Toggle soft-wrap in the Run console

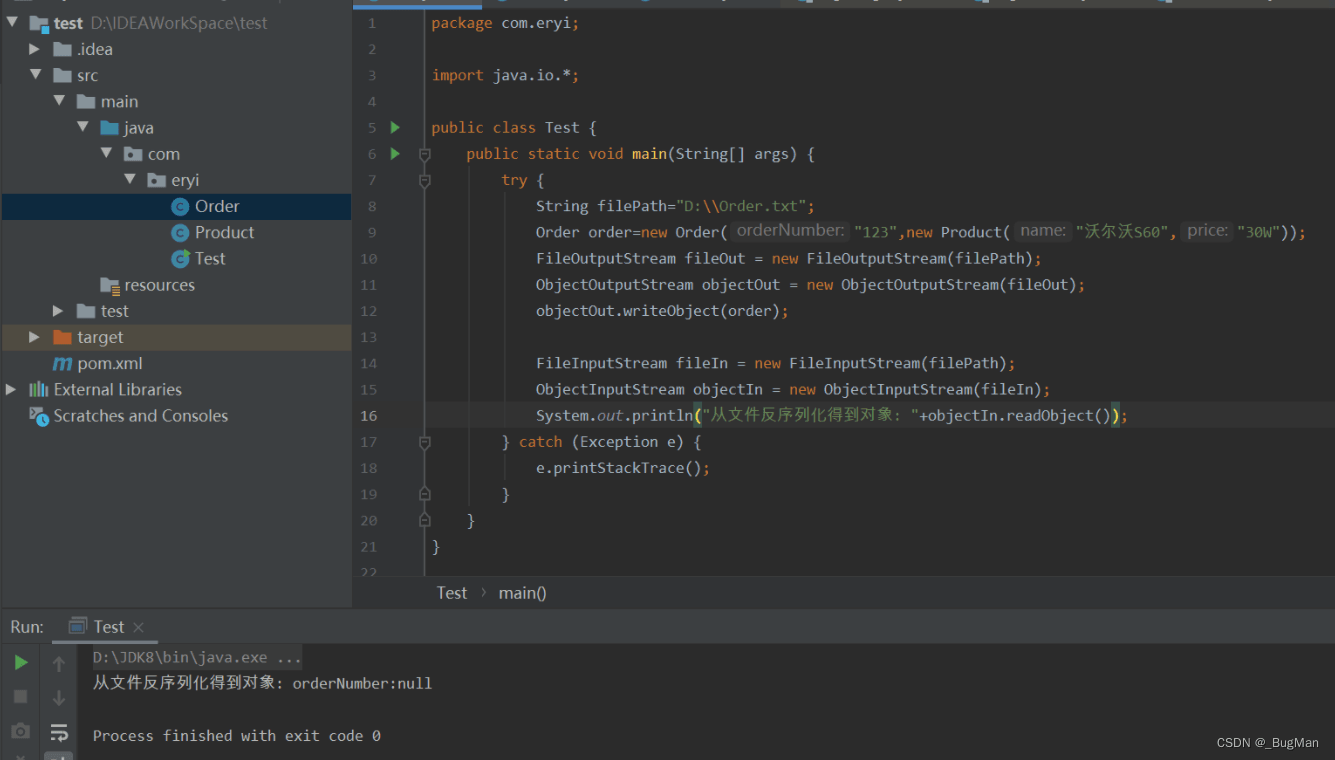(x=59, y=732)
